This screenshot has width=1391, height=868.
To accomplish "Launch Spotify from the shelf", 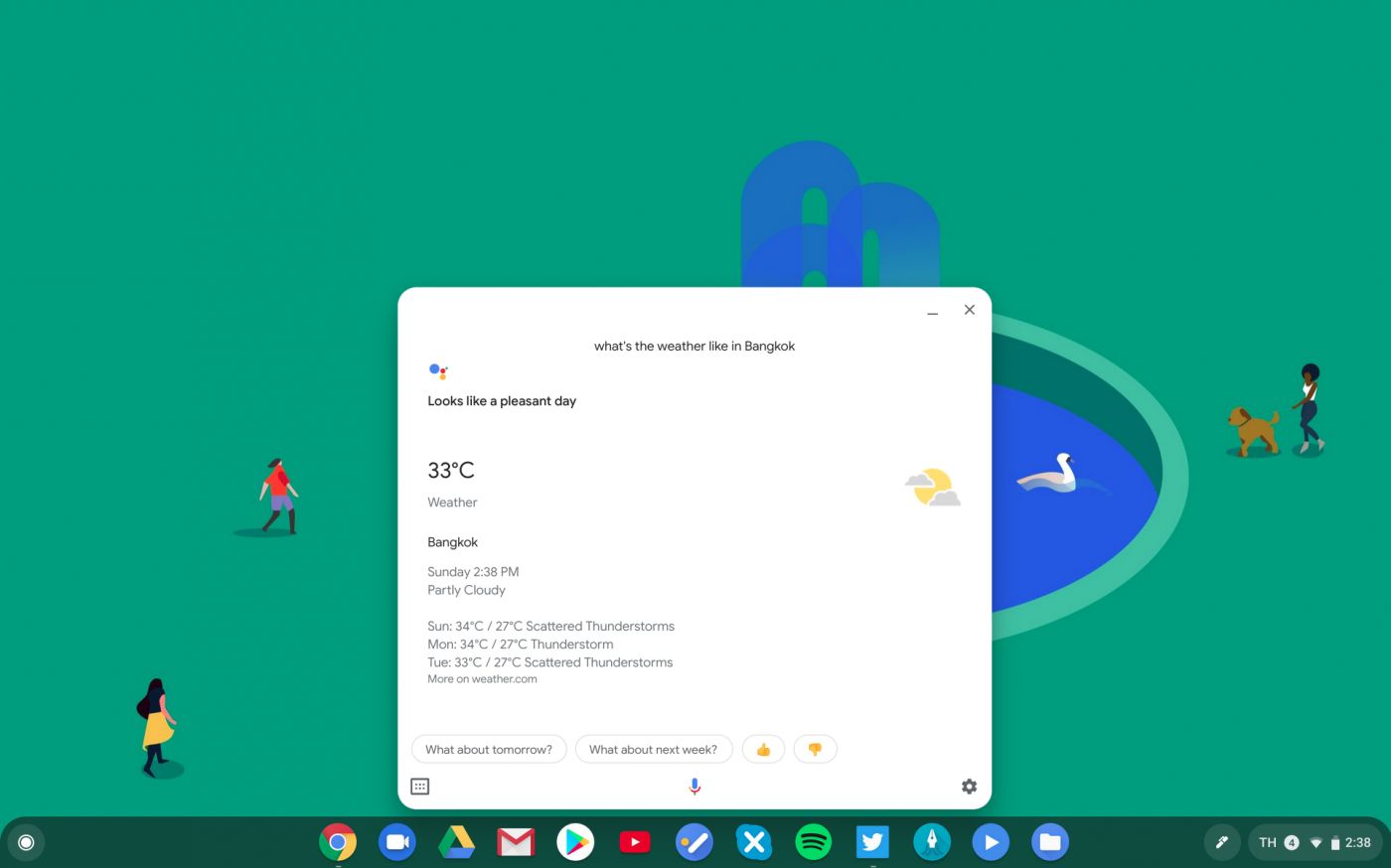I will click(x=813, y=843).
